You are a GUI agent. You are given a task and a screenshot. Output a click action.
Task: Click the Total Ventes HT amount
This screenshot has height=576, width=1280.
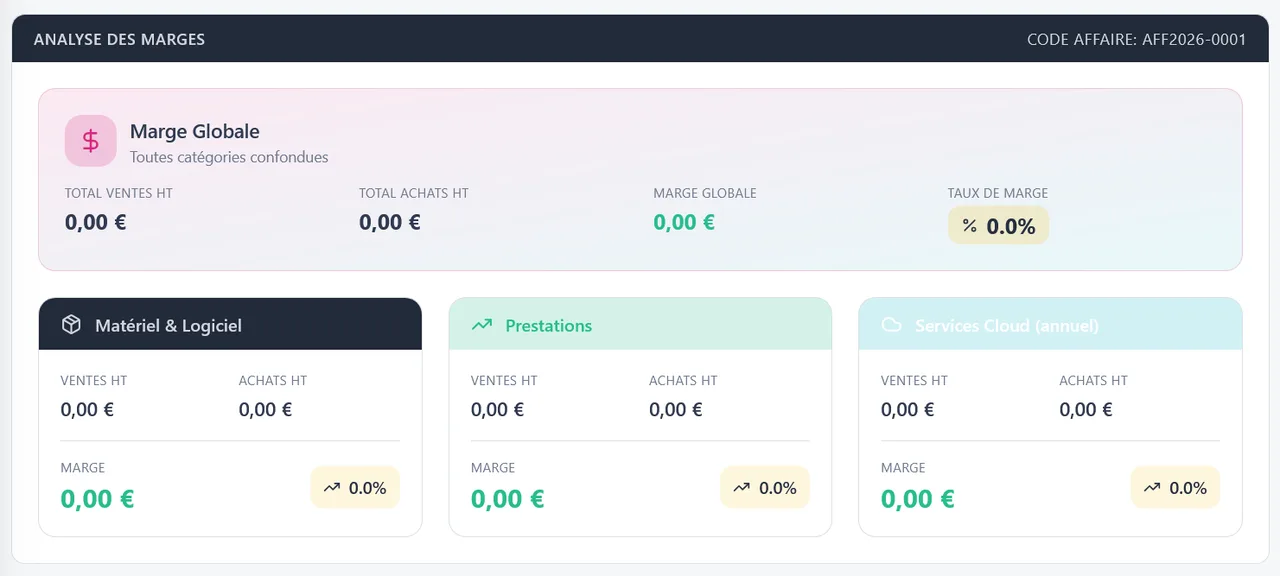(x=96, y=222)
